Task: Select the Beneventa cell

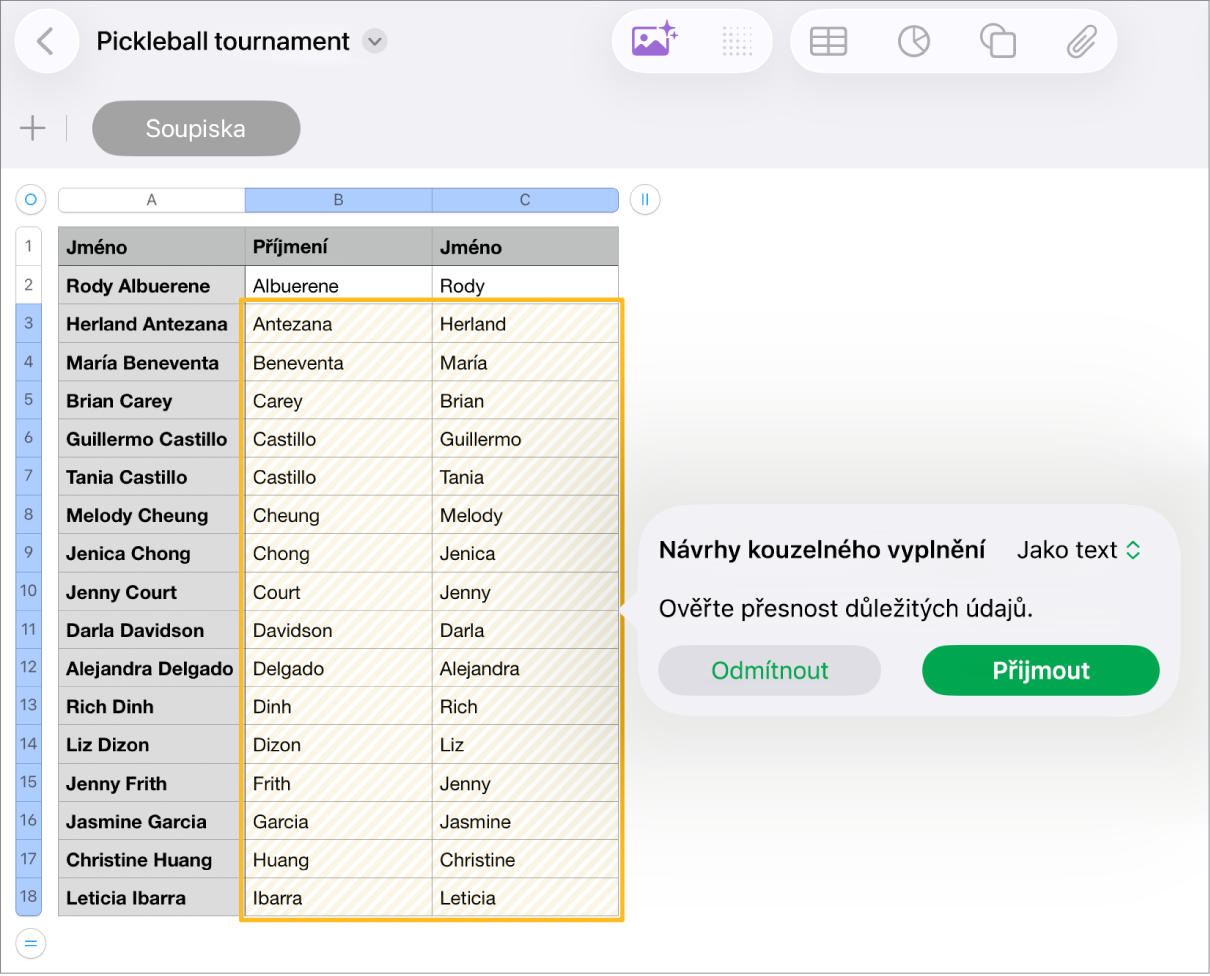Action: 338,363
